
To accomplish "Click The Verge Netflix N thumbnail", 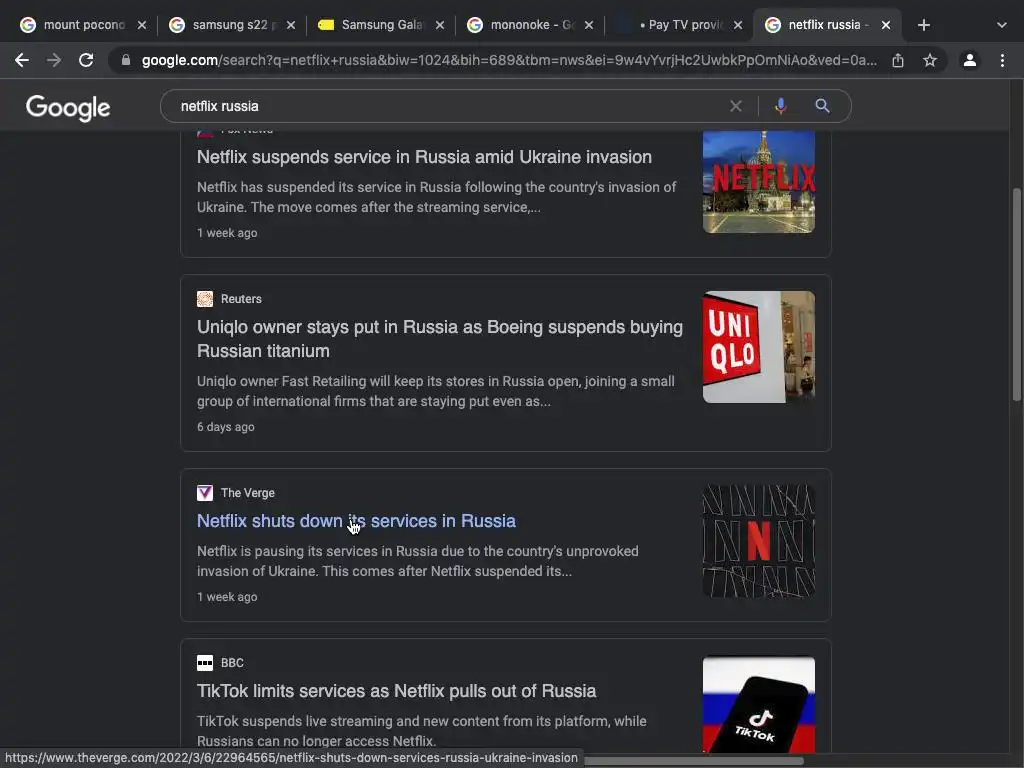I will pyautogui.click(x=758, y=541).
